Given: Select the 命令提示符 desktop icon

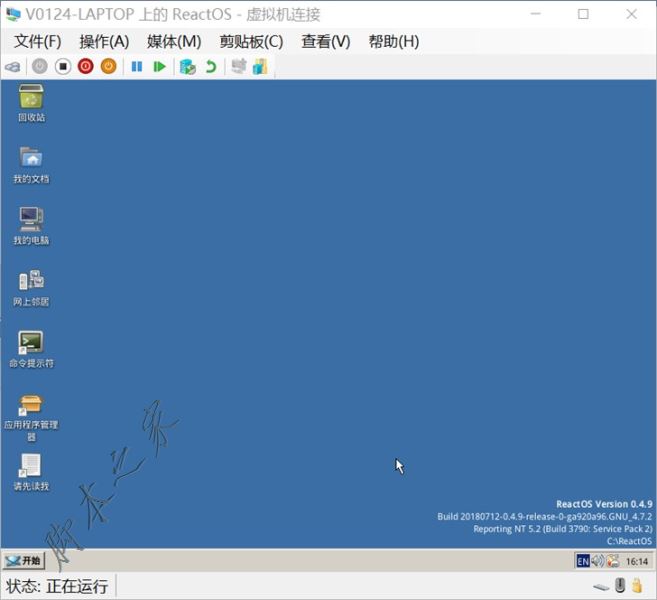Looking at the screenshot, I should [31, 343].
